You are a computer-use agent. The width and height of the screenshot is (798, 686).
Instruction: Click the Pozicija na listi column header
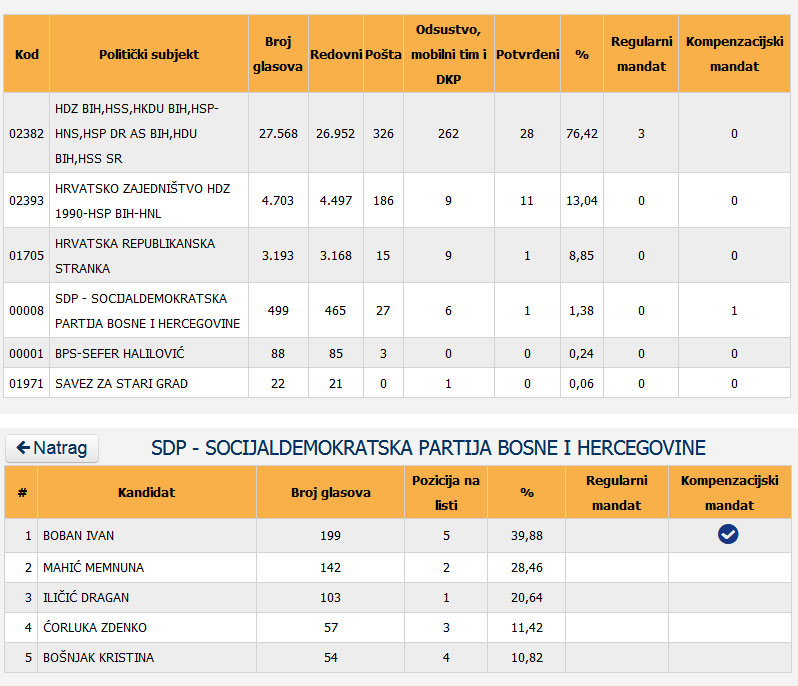[445, 492]
